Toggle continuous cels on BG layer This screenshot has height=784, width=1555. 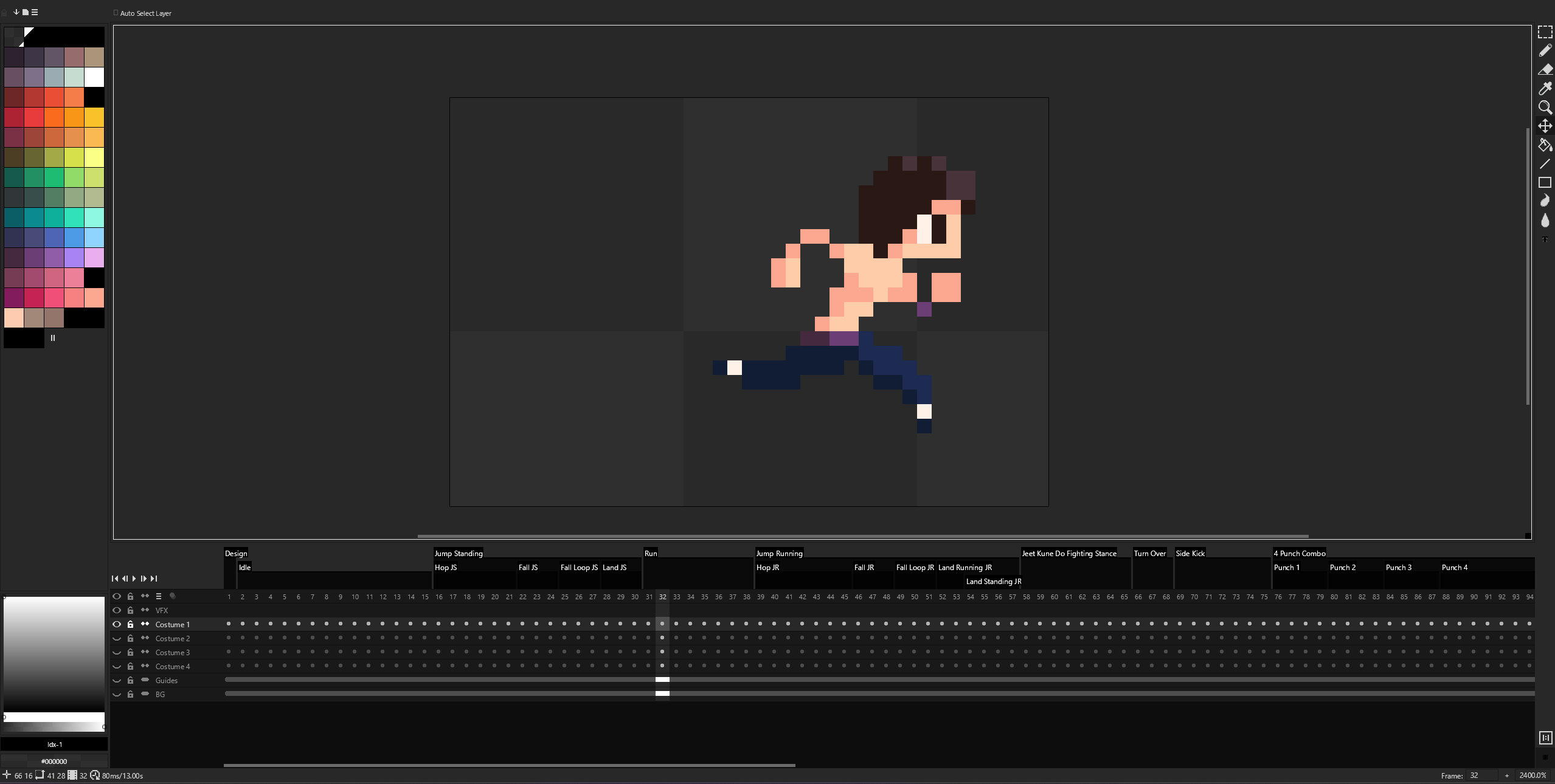point(145,694)
